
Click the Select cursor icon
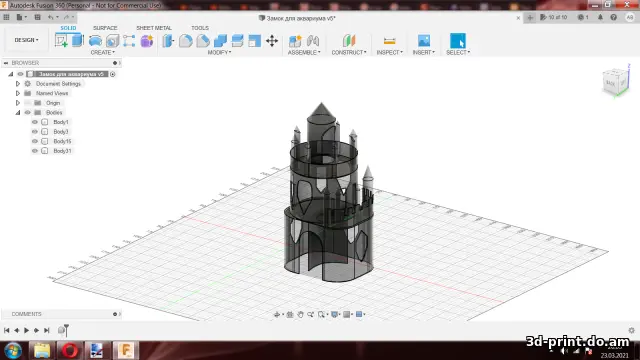click(458, 41)
